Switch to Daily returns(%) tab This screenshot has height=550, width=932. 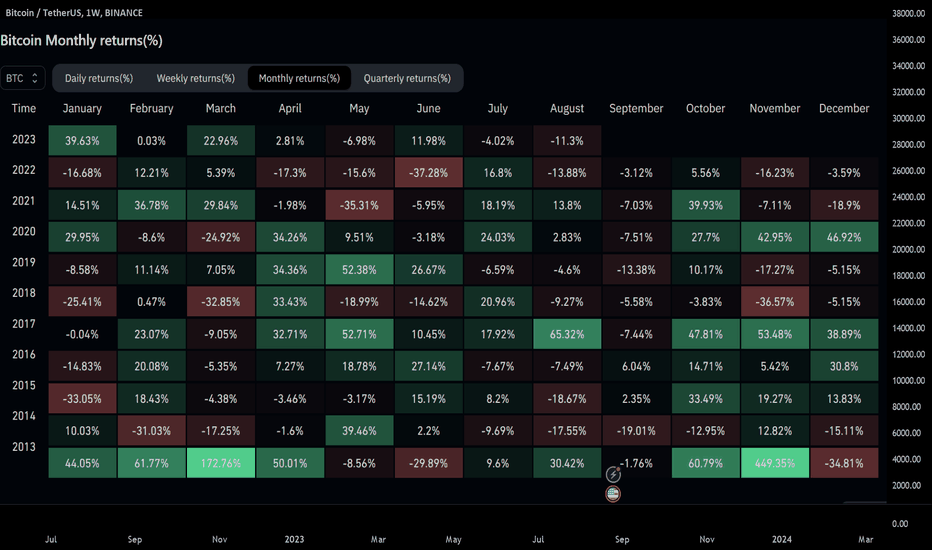point(99,78)
